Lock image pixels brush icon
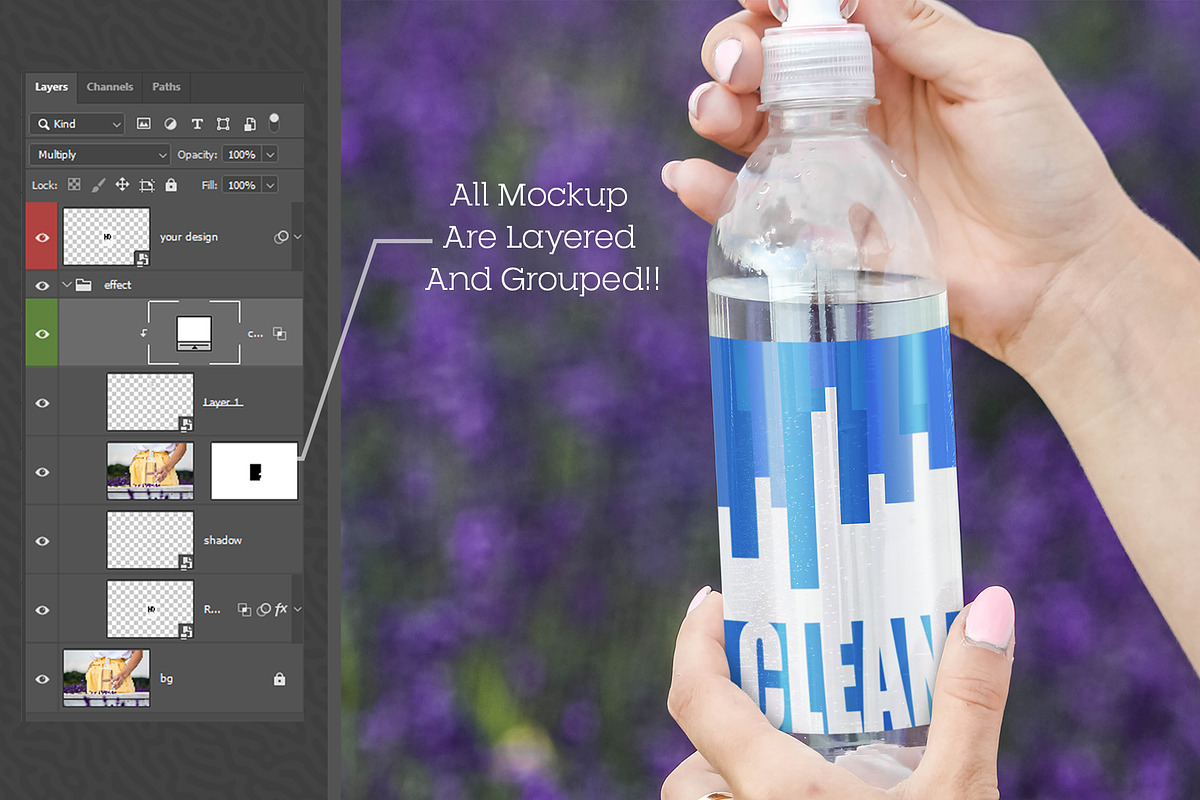The image size is (1200, 800). 98,185
